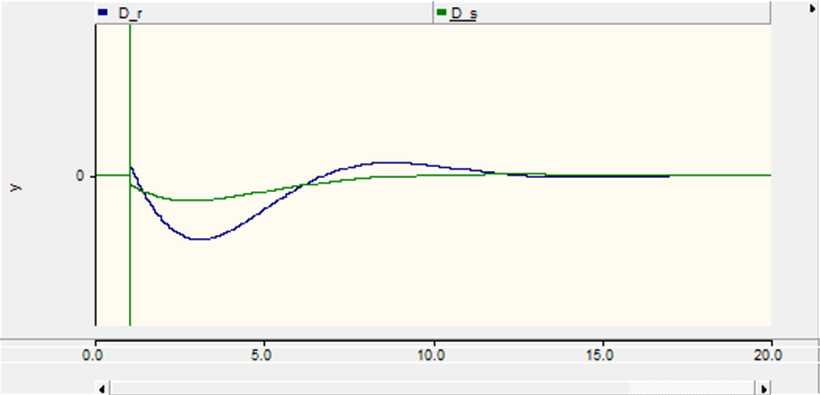The height and width of the screenshot is (395, 820).
Task: Click the black vertical y-axis line
Action: point(96,175)
